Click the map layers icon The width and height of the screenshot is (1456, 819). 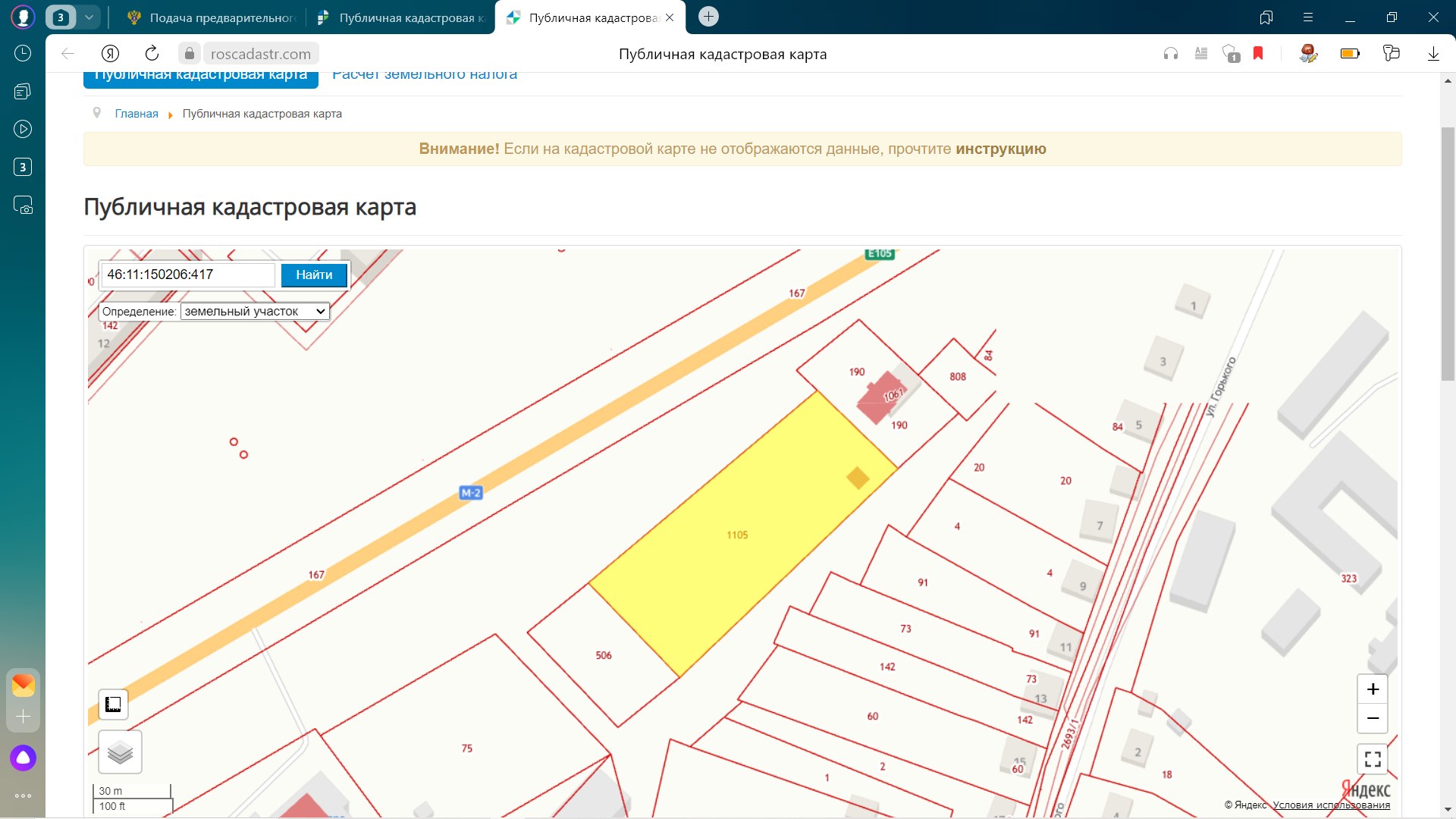coord(120,752)
